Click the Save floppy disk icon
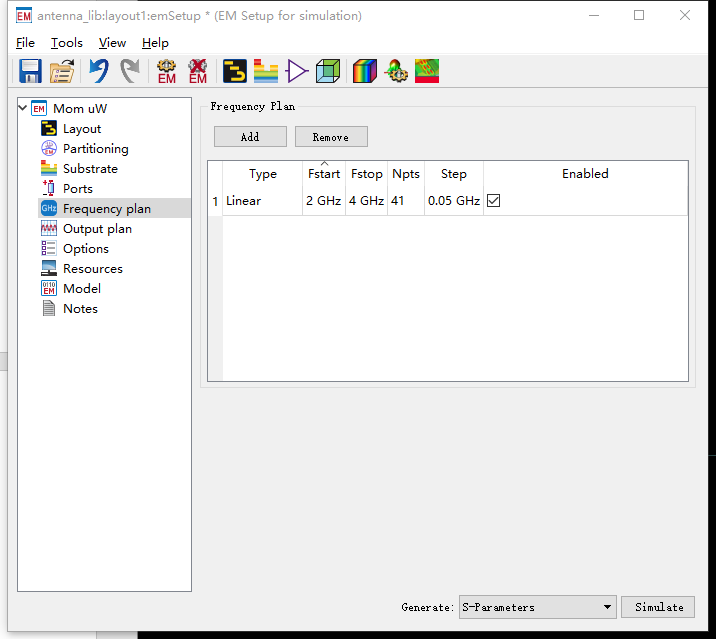 click(x=30, y=71)
